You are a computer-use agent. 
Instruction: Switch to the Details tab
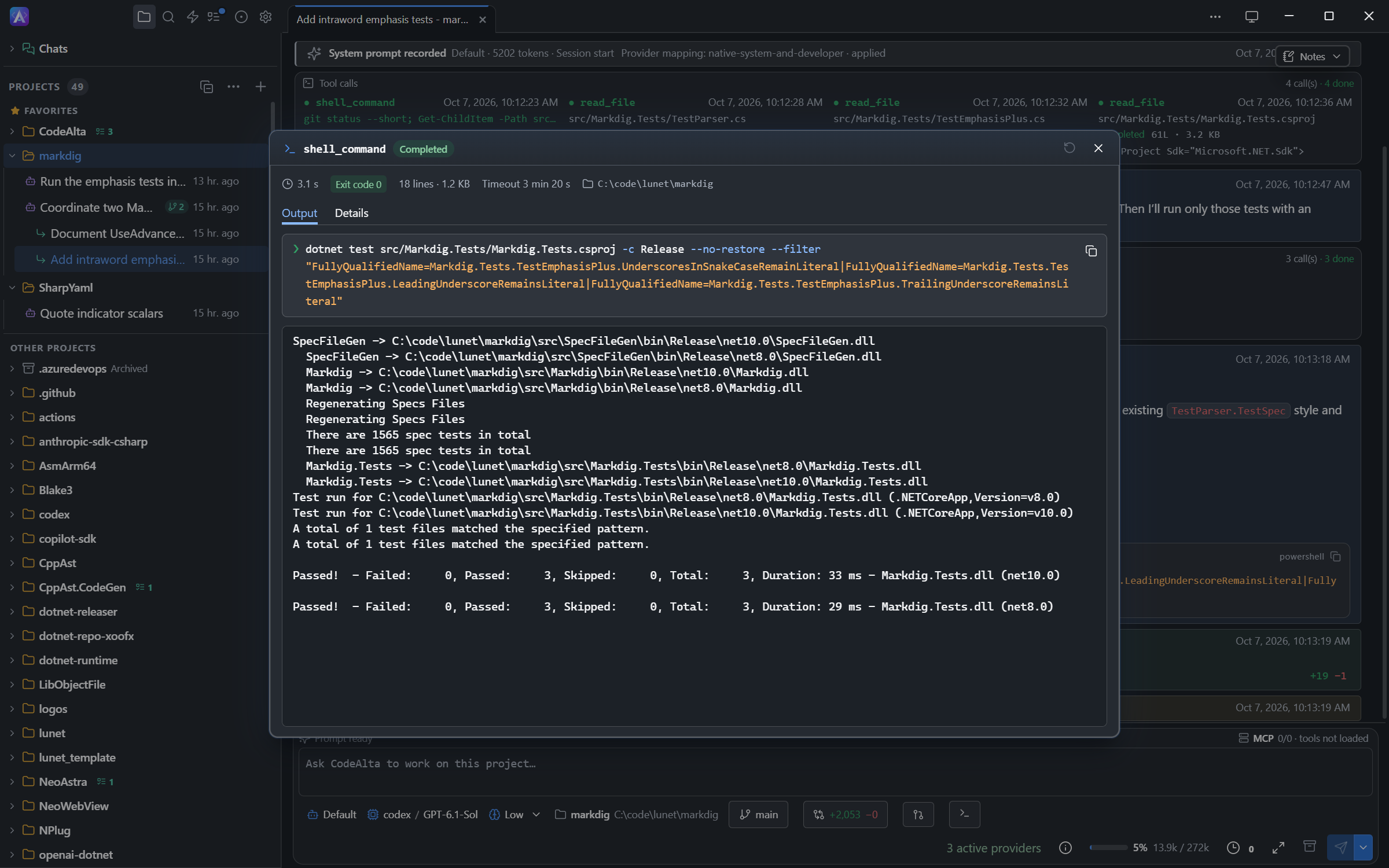tap(351, 213)
